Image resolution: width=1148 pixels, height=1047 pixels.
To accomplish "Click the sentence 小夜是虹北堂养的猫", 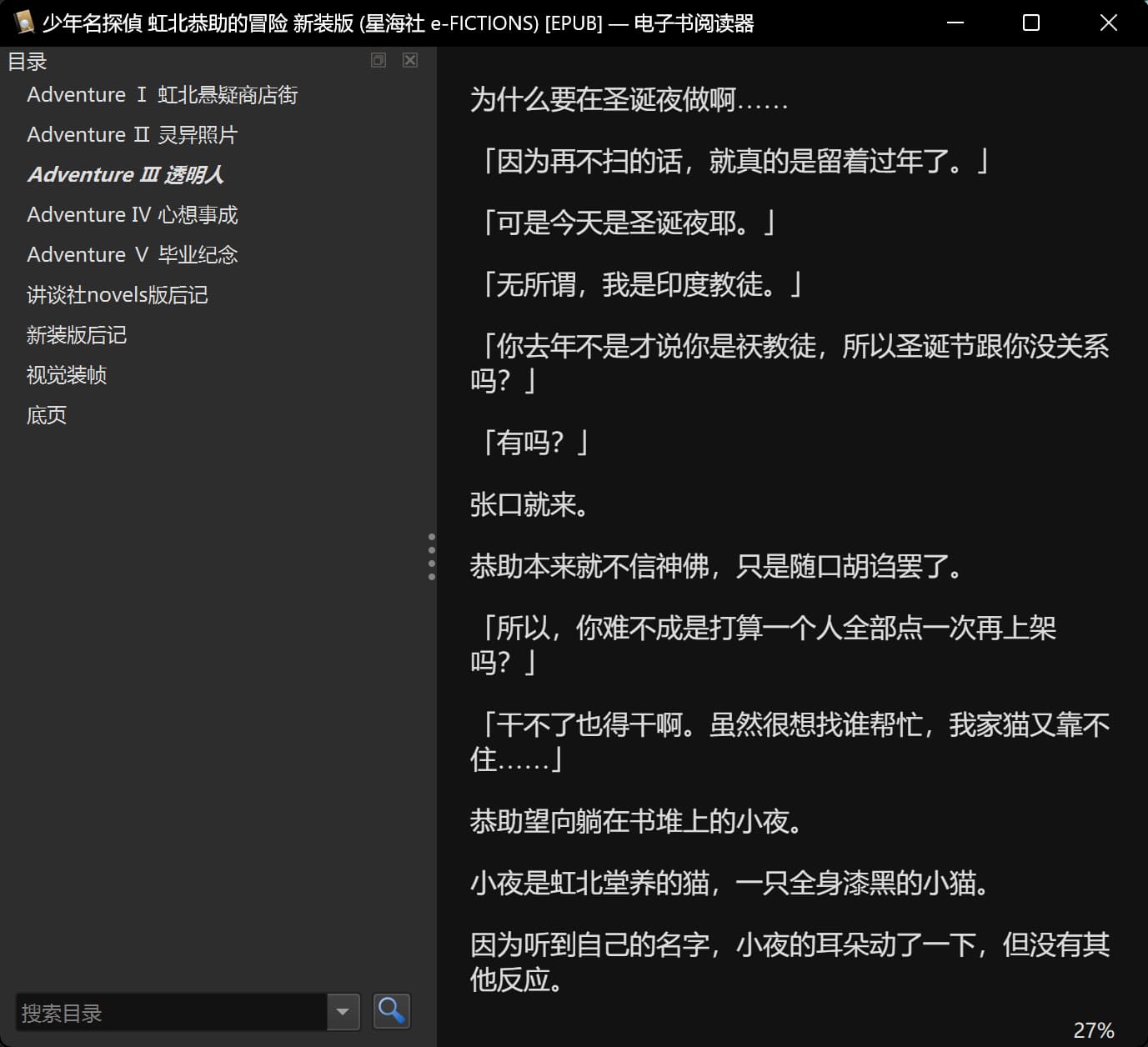I will pos(589,883).
